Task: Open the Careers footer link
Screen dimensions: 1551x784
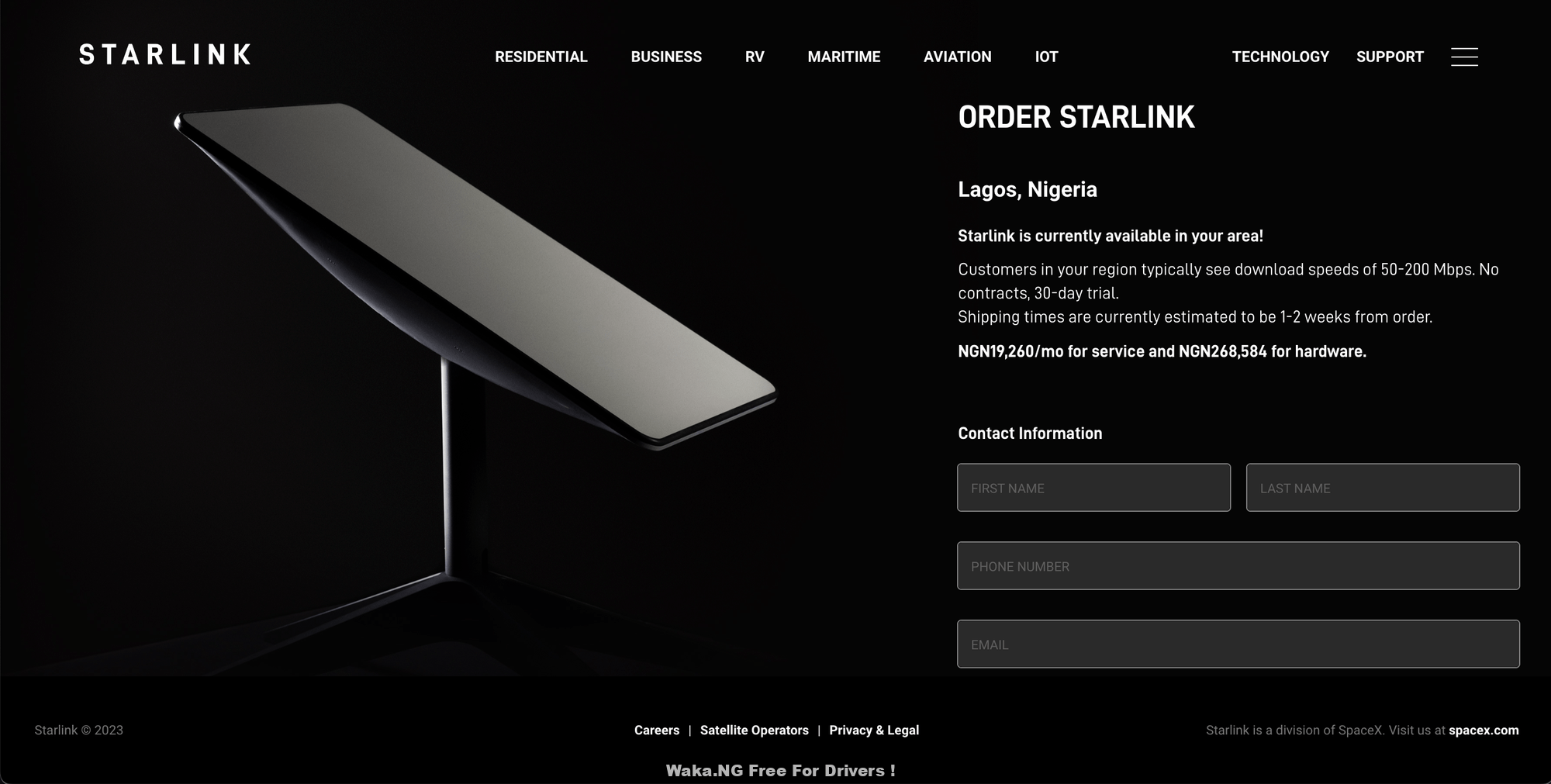Action: (x=657, y=730)
